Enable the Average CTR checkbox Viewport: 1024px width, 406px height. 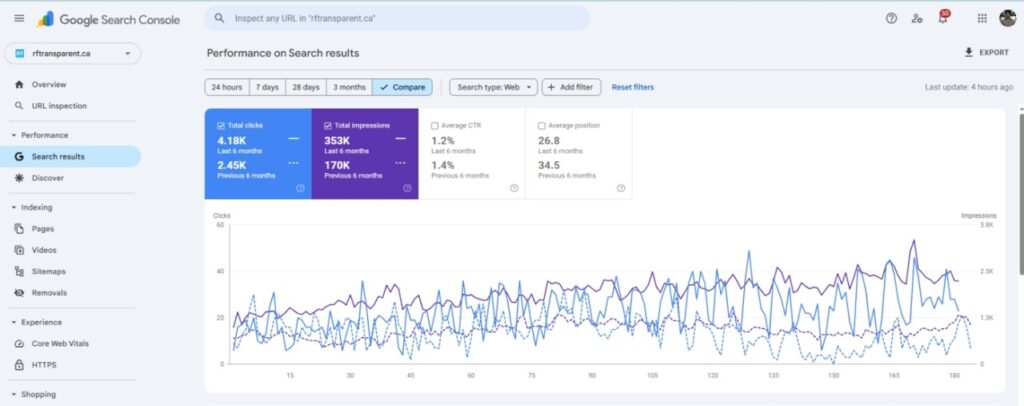click(x=435, y=125)
